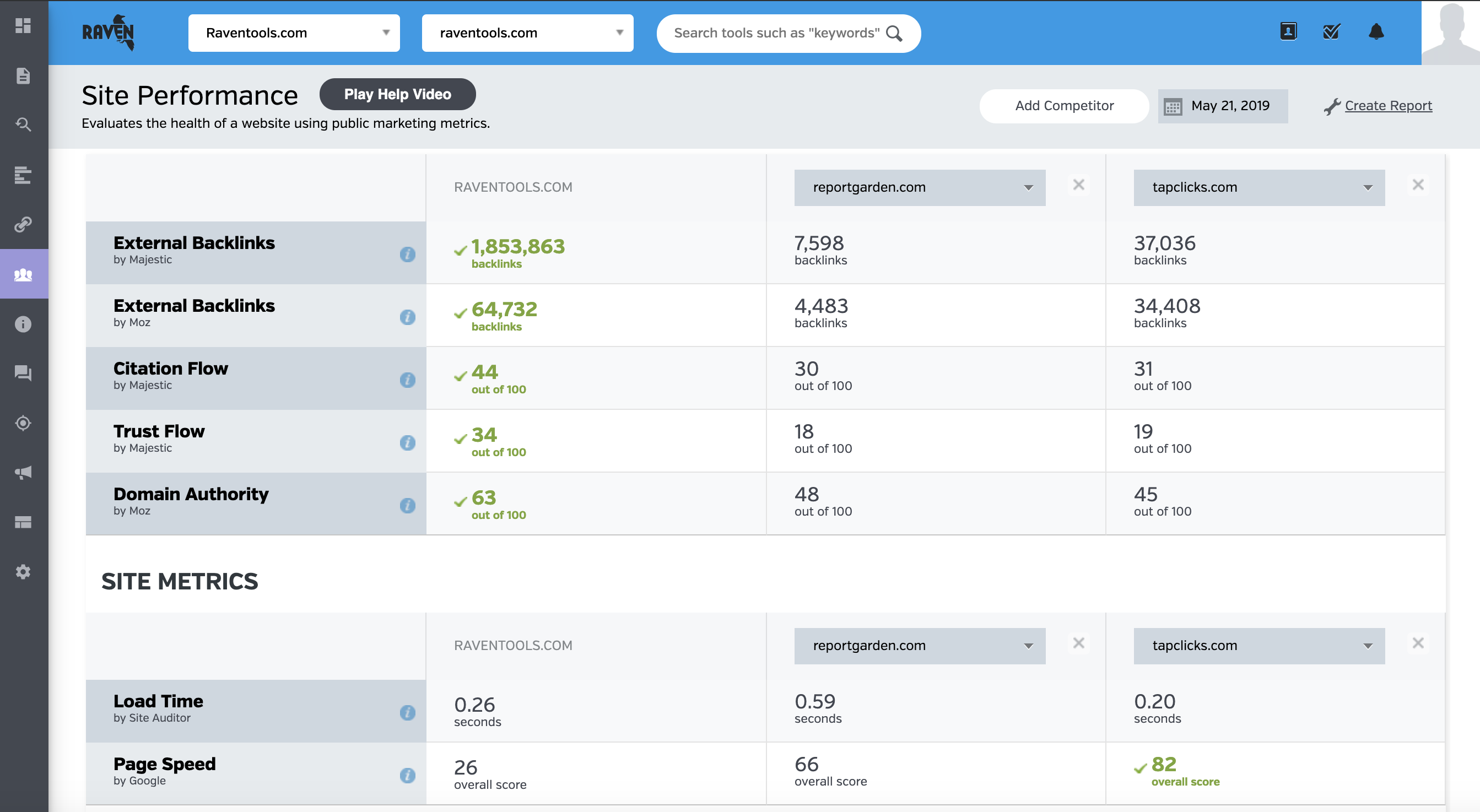
Task: Open the link-building icon in the sidebar
Action: [x=24, y=224]
